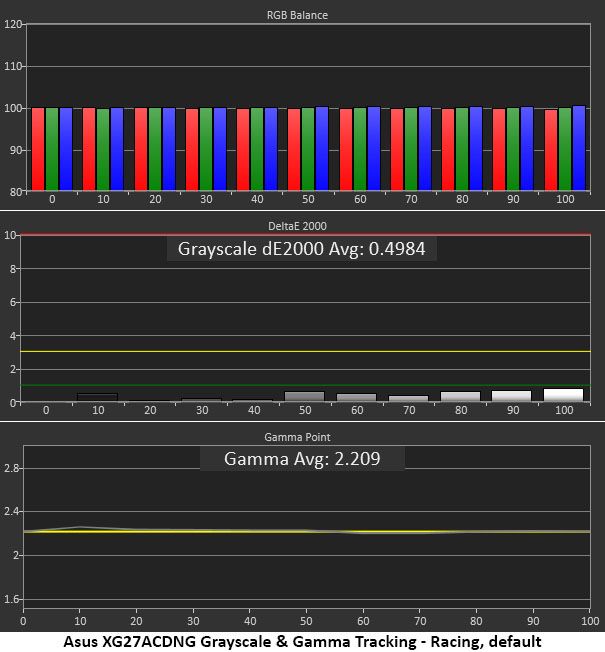Click the DeltaE bar at 80
The width and height of the screenshot is (605, 652).
click(460, 397)
